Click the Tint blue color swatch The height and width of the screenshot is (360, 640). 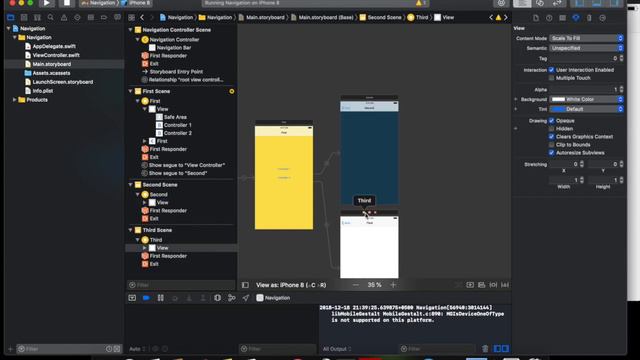558,109
